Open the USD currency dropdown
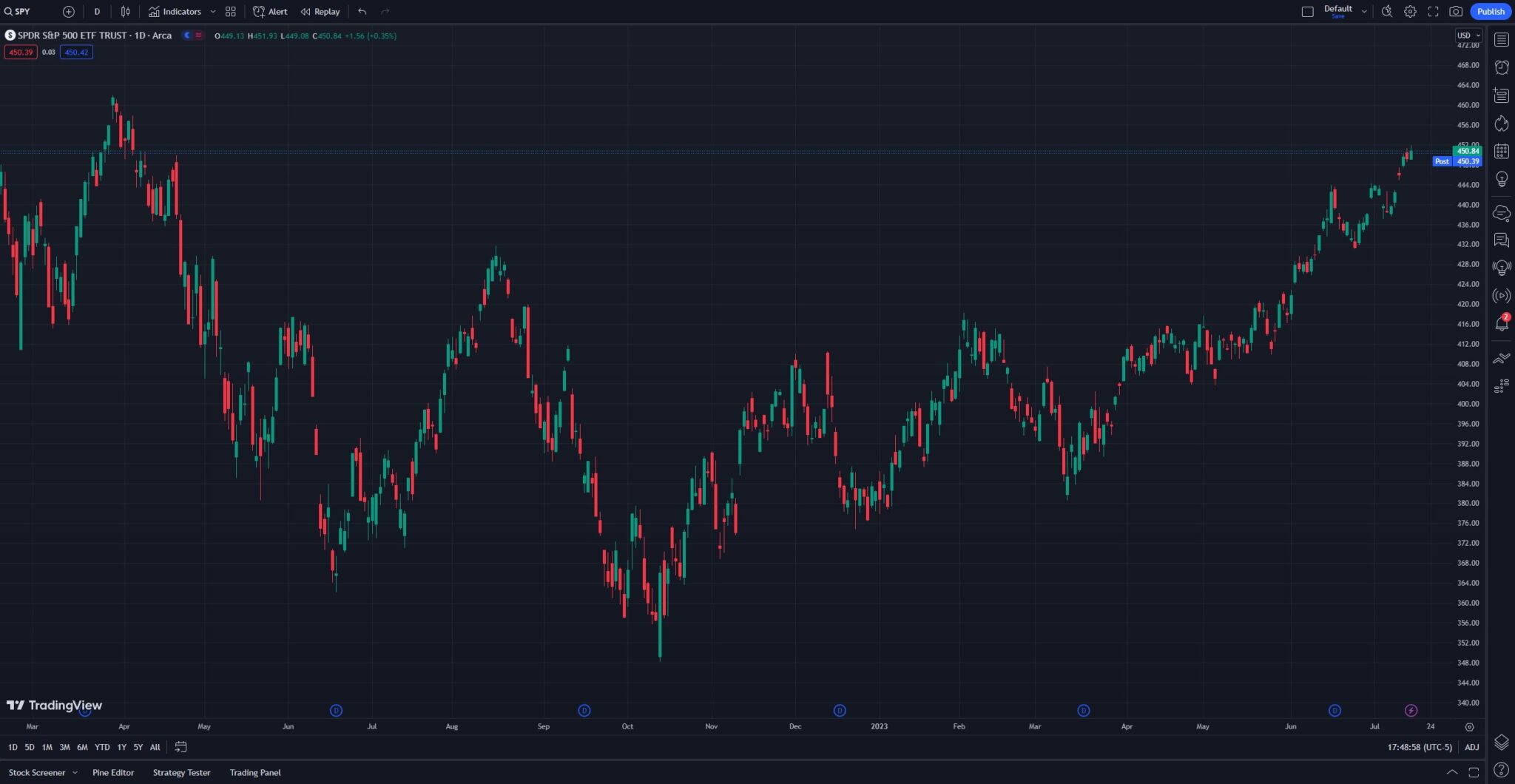The width and height of the screenshot is (1515, 784). (x=1465, y=35)
